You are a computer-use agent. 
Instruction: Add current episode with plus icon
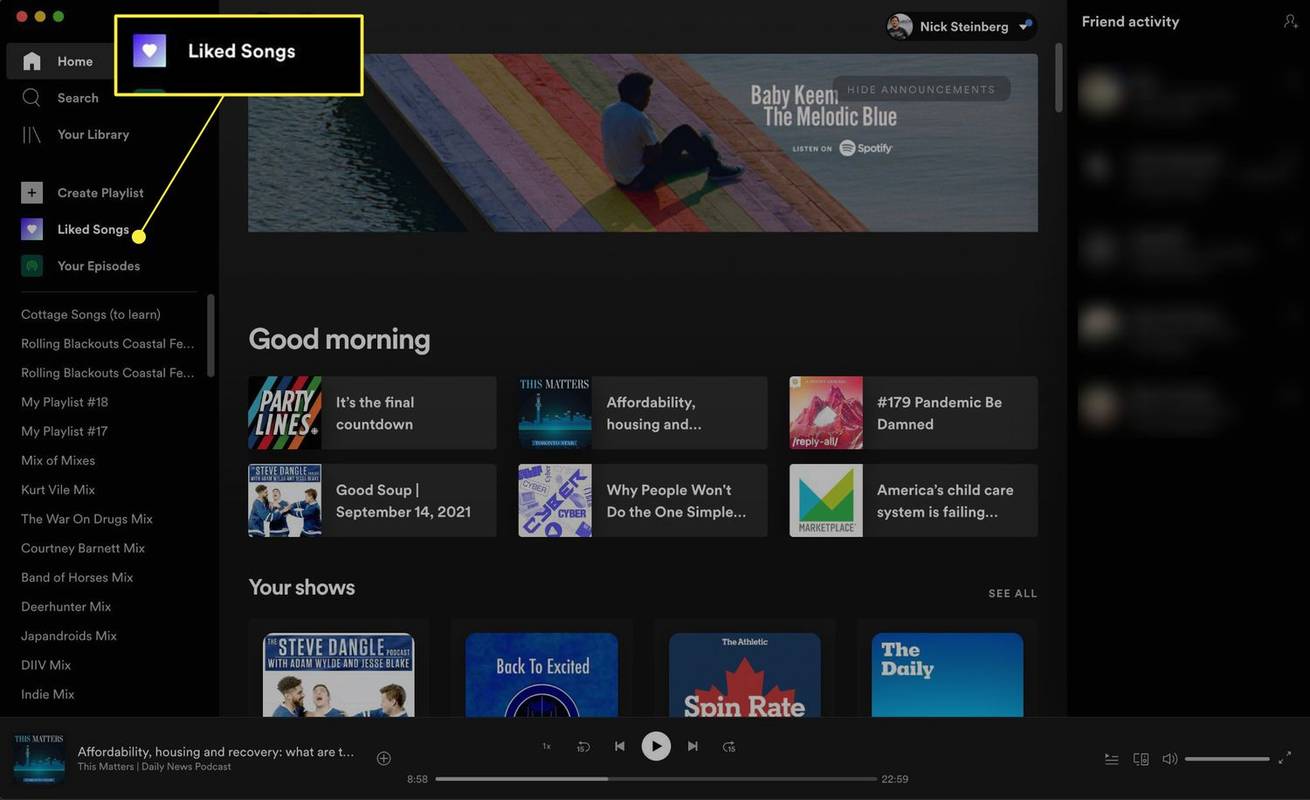click(x=383, y=758)
